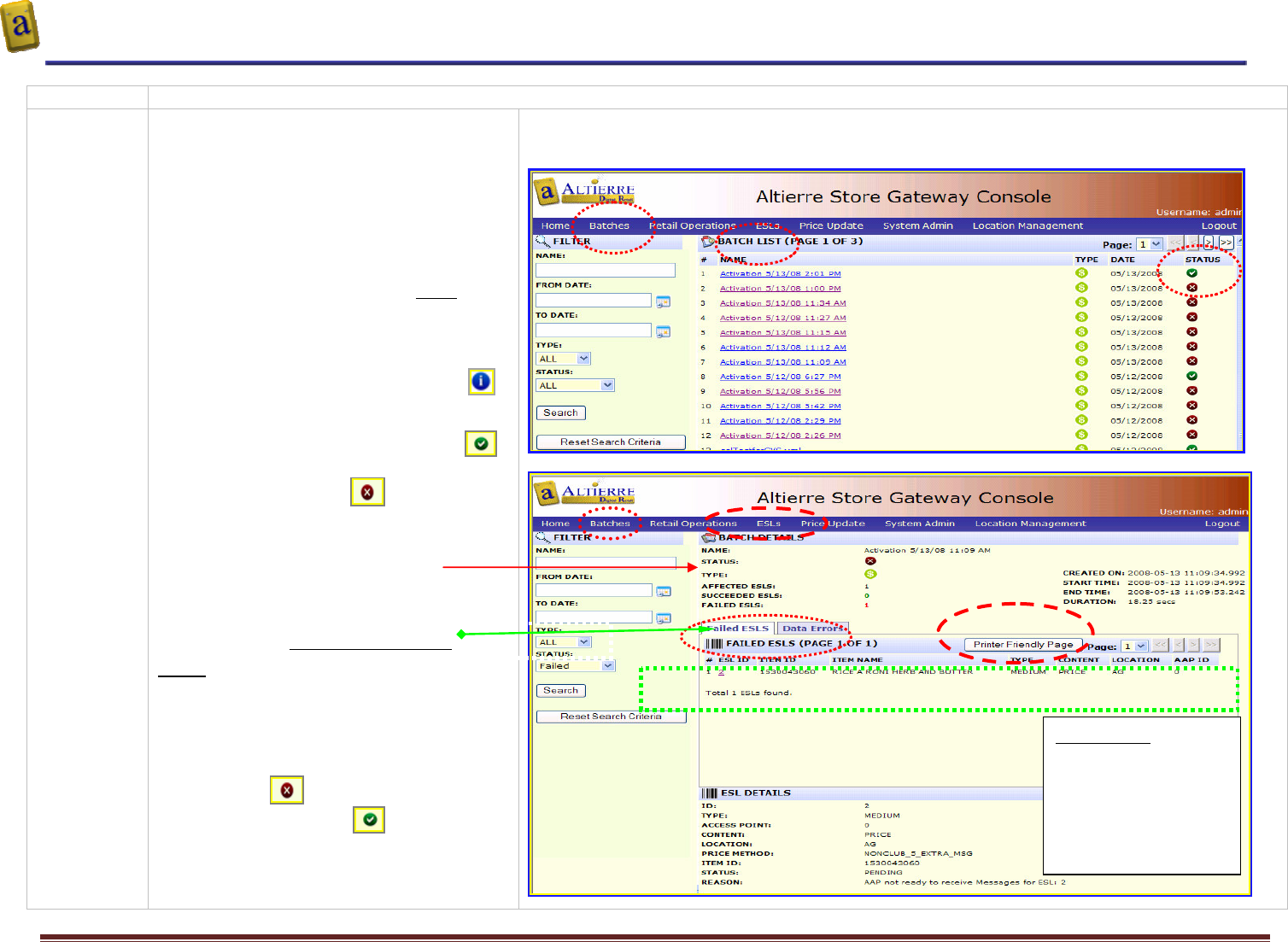This screenshot has width=1288, height=942.
Task: Open batch Activation 5/13/08 11:34 AM link
Action: [x=783, y=302]
